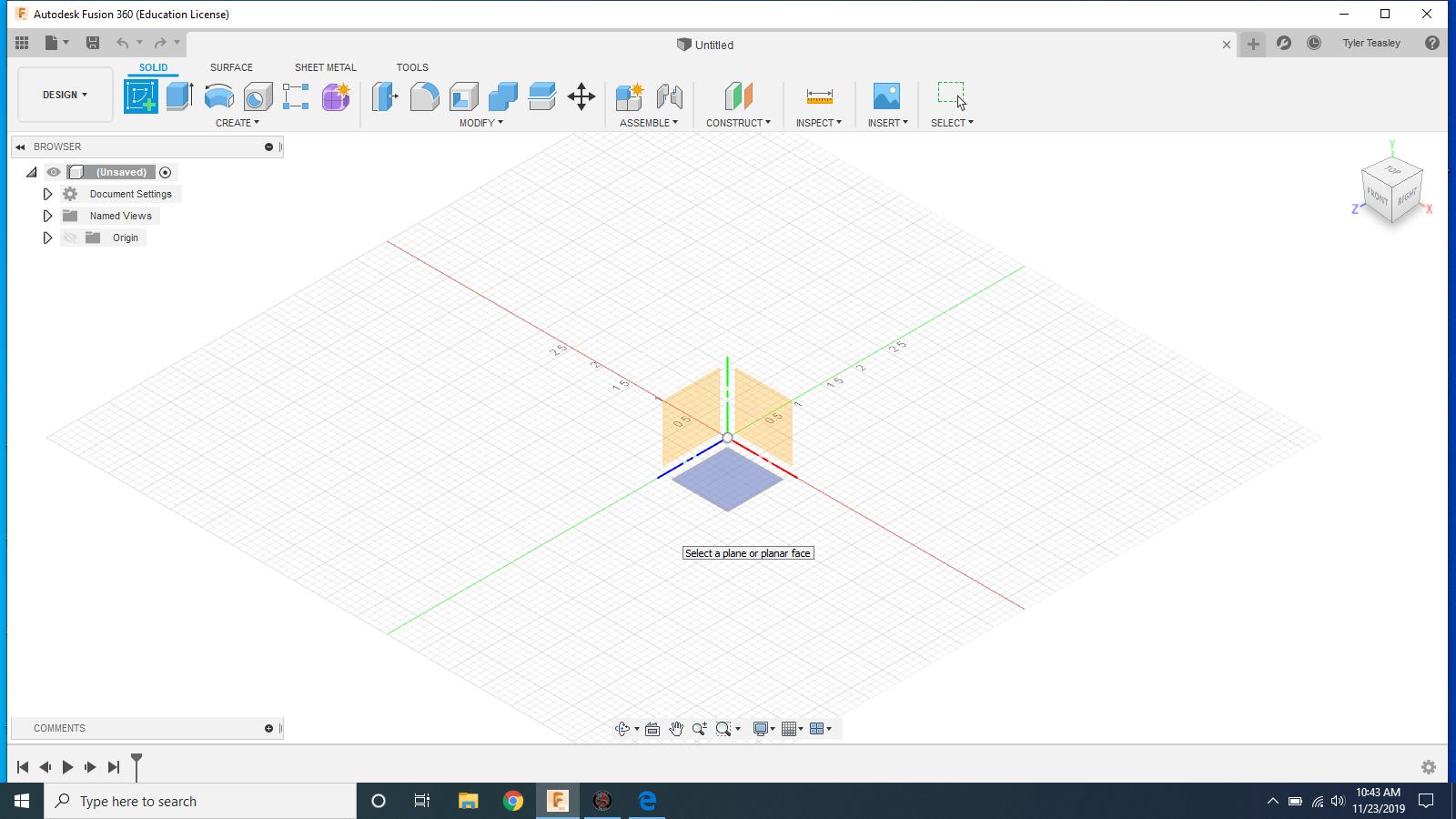Select the Offset Face tool
Viewport: 1456px width, 819px height.
(541, 96)
